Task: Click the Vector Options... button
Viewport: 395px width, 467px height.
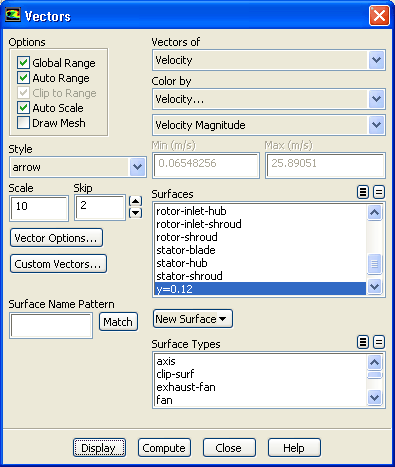Action: click(56, 238)
